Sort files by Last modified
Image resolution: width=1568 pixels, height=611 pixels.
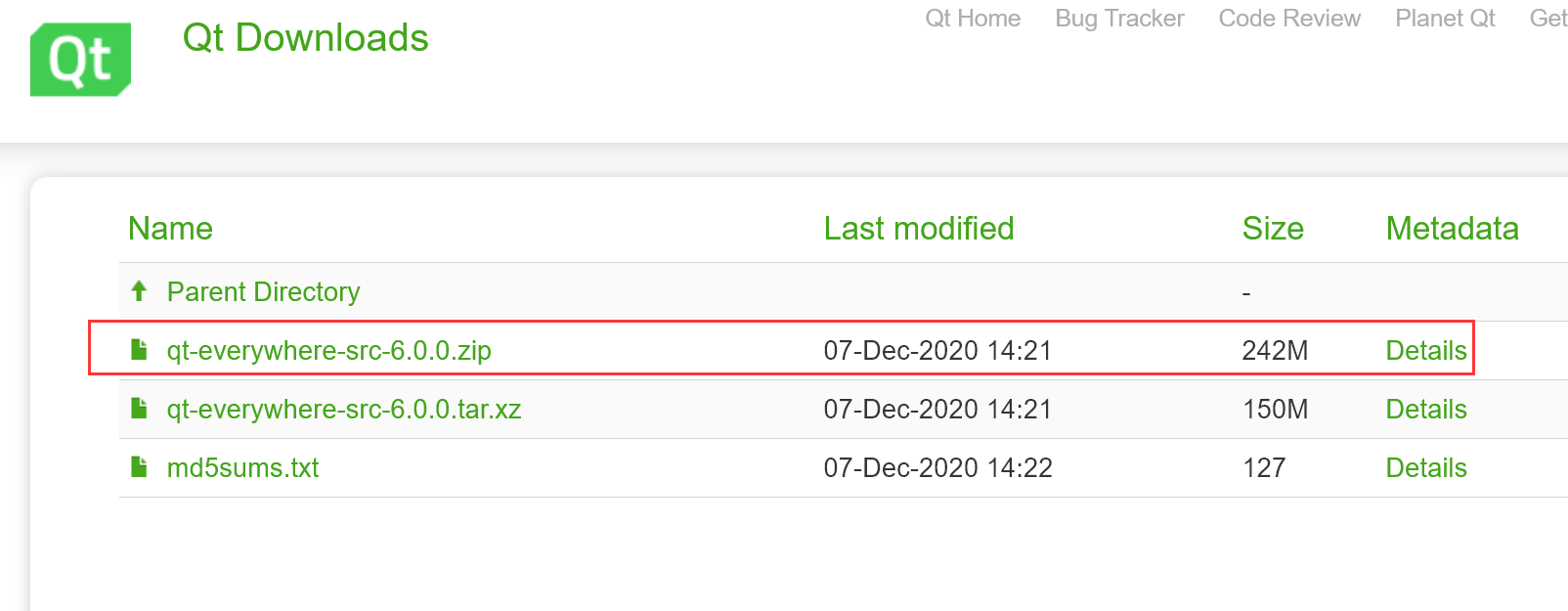point(918,229)
